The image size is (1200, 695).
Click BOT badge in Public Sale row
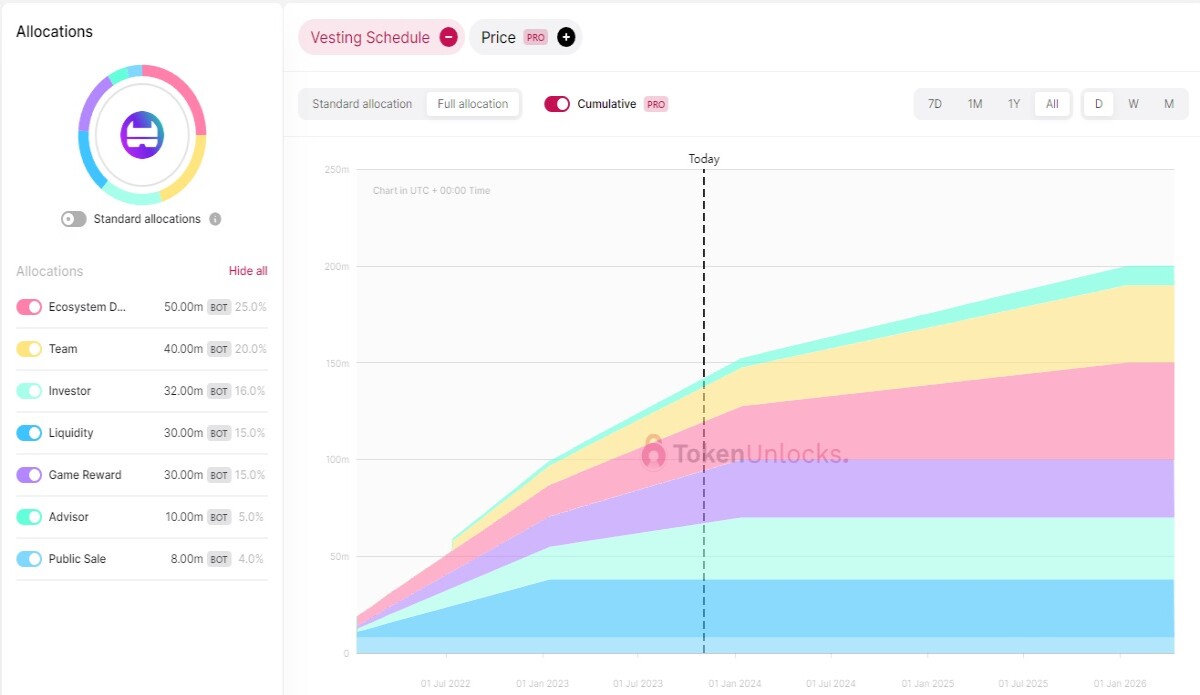(x=219, y=559)
